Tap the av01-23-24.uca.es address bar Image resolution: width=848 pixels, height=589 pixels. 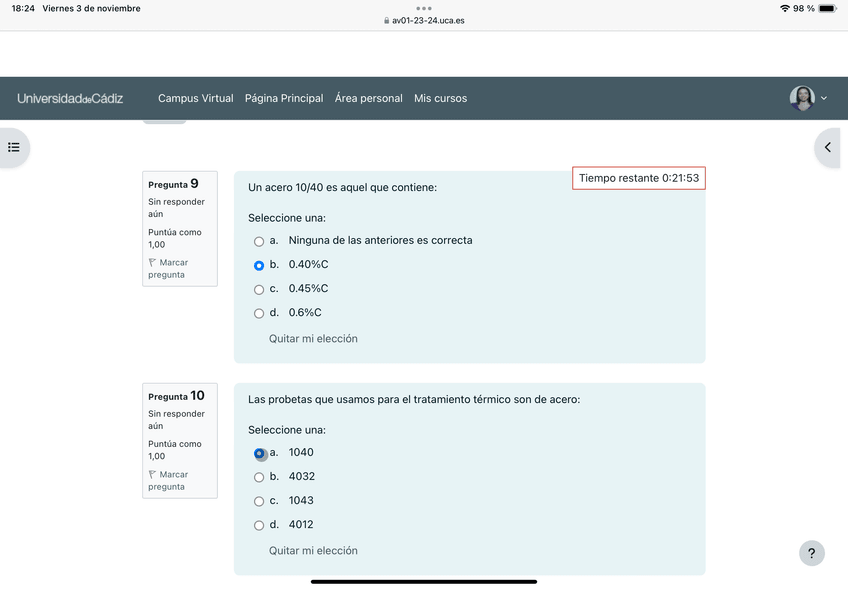coord(424,21)
